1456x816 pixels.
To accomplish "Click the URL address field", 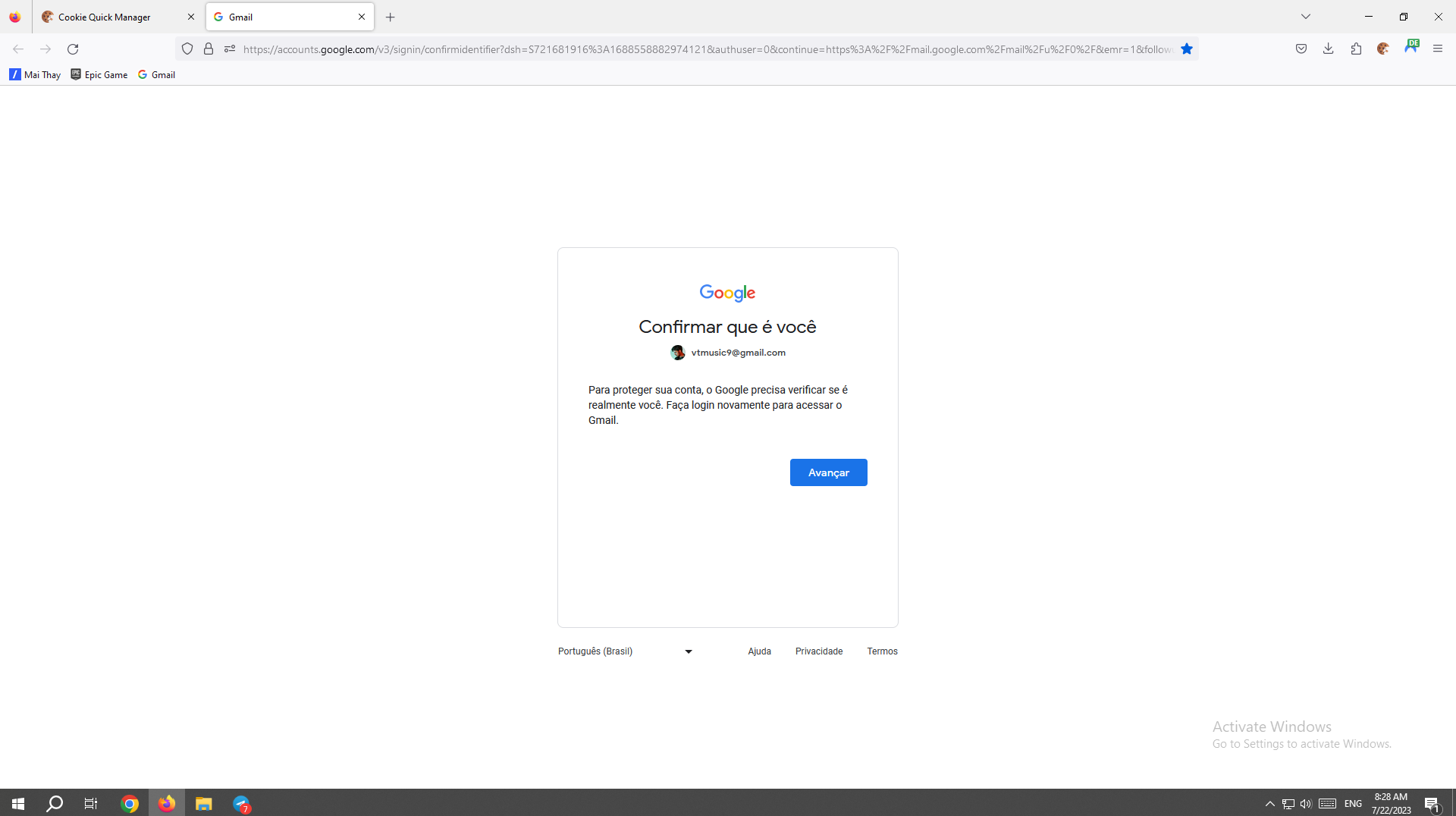I will coord(708,49).
